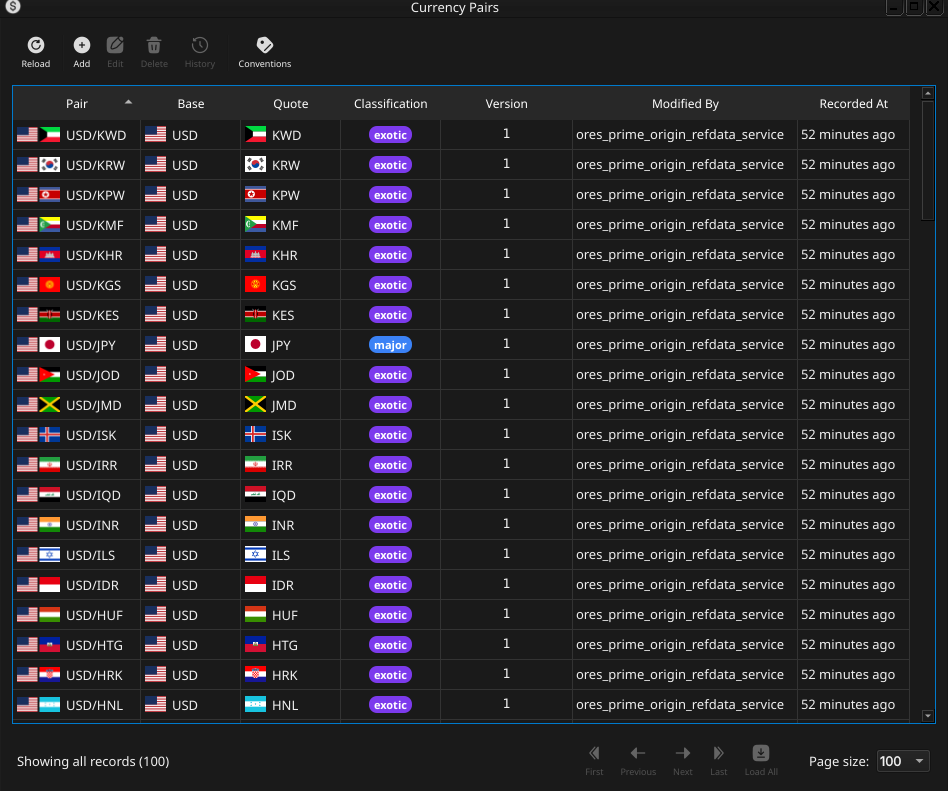Click the Showing all records (100) status text
Image resolution: width=948 pixels, height=791 pixels.
coord(93,761)
